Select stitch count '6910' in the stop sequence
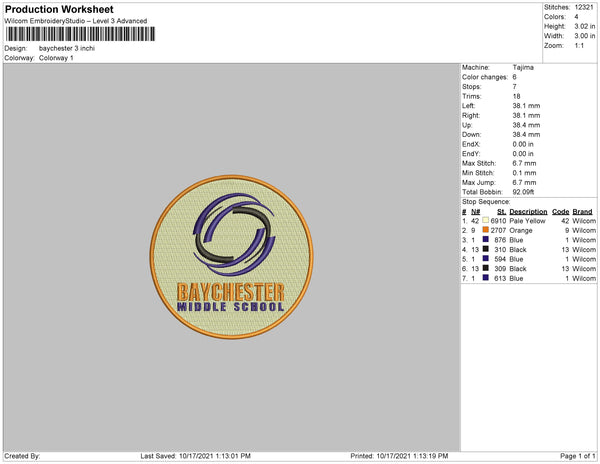This screenshot has width=600, height=464. tap(498, 221)
